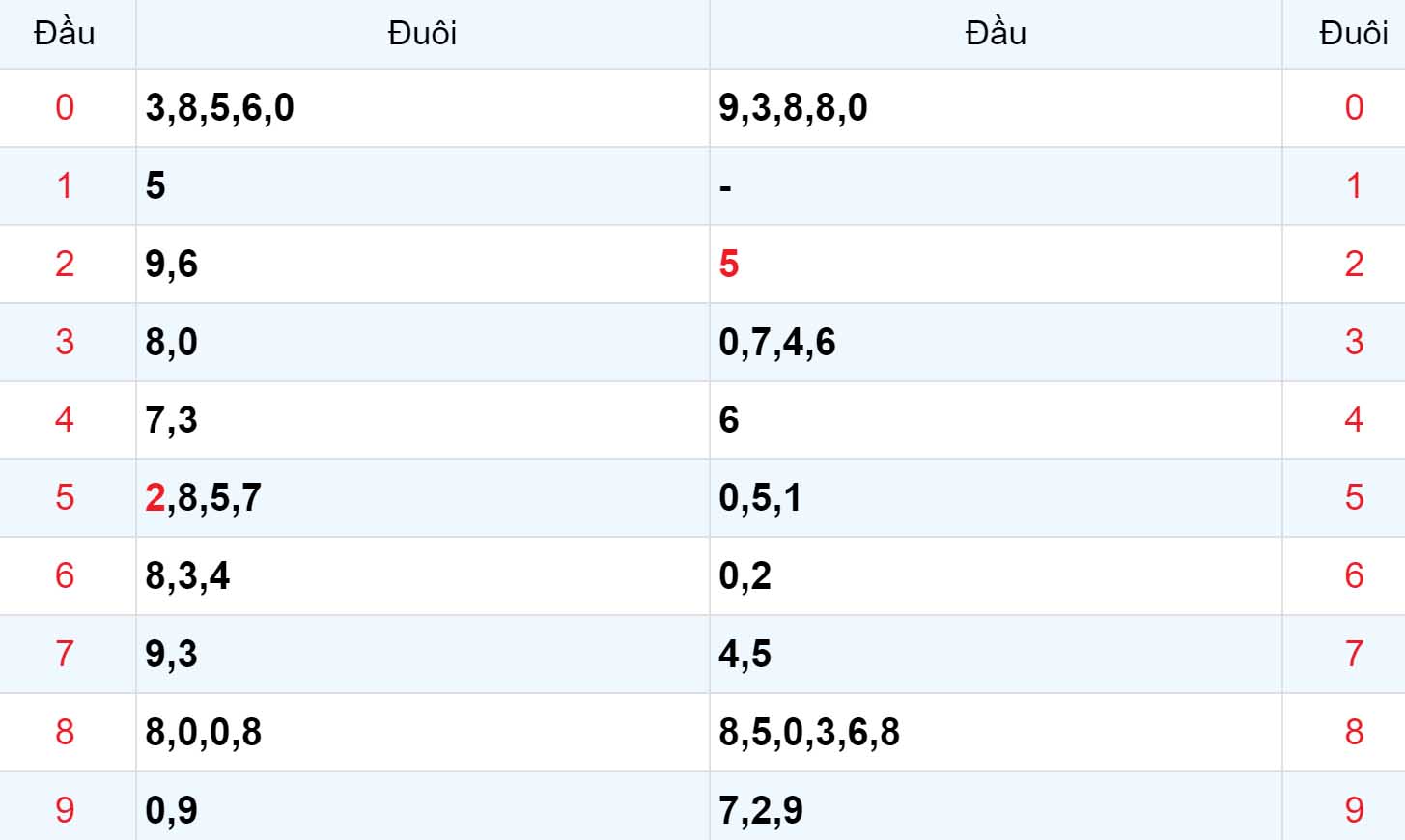Click the cell showing 2,8,5,7
1405x840 pixels.
422,498
